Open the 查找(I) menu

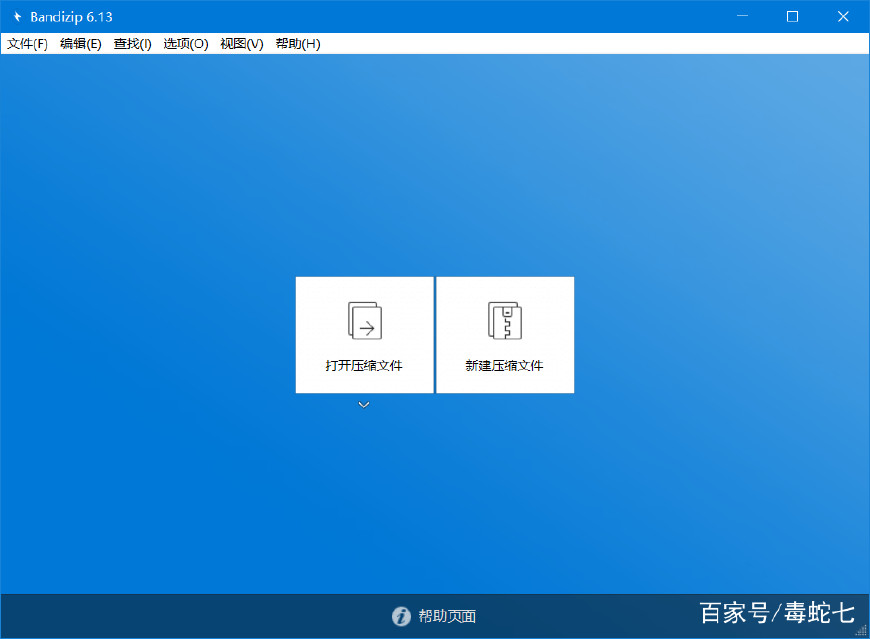[132, 44]
